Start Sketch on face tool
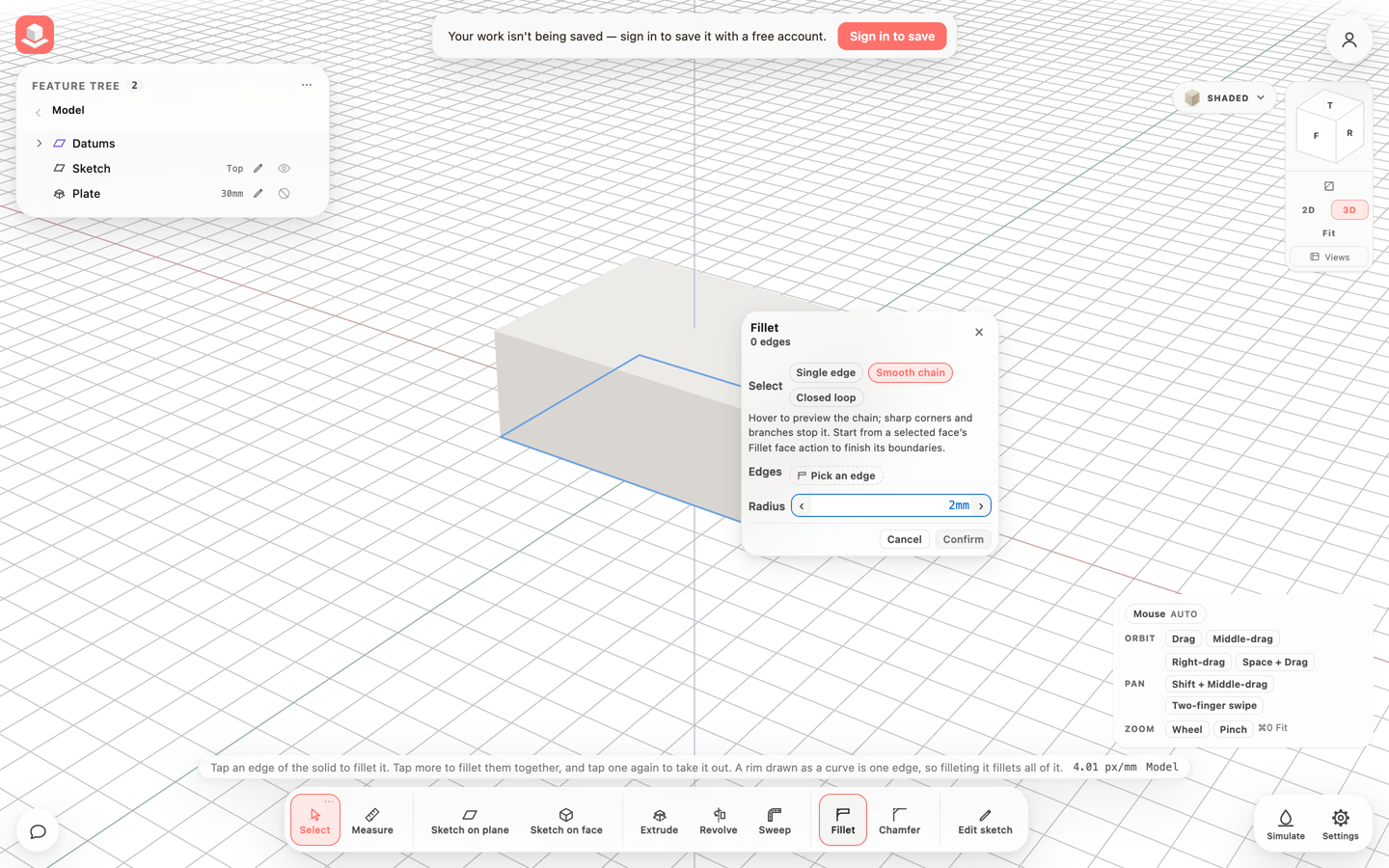This screenshot has width=1389, height=868. coord(566,820)
